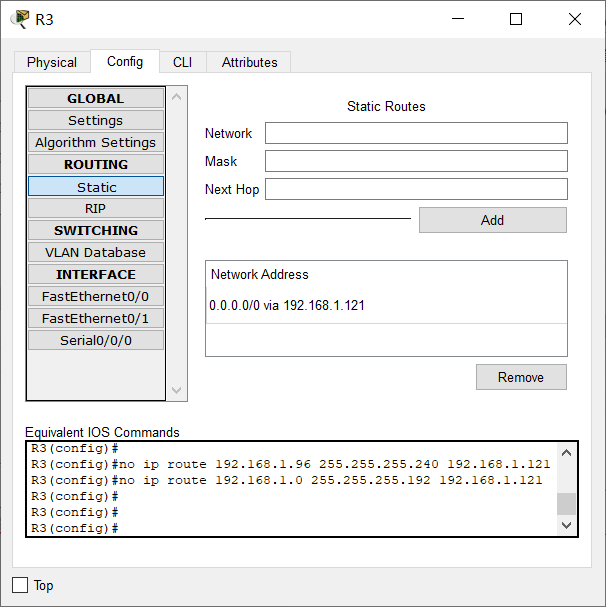The height and width of the screenshot is (607, 606).
Task: Enable the Top checkbox
Action: point(20,585)
